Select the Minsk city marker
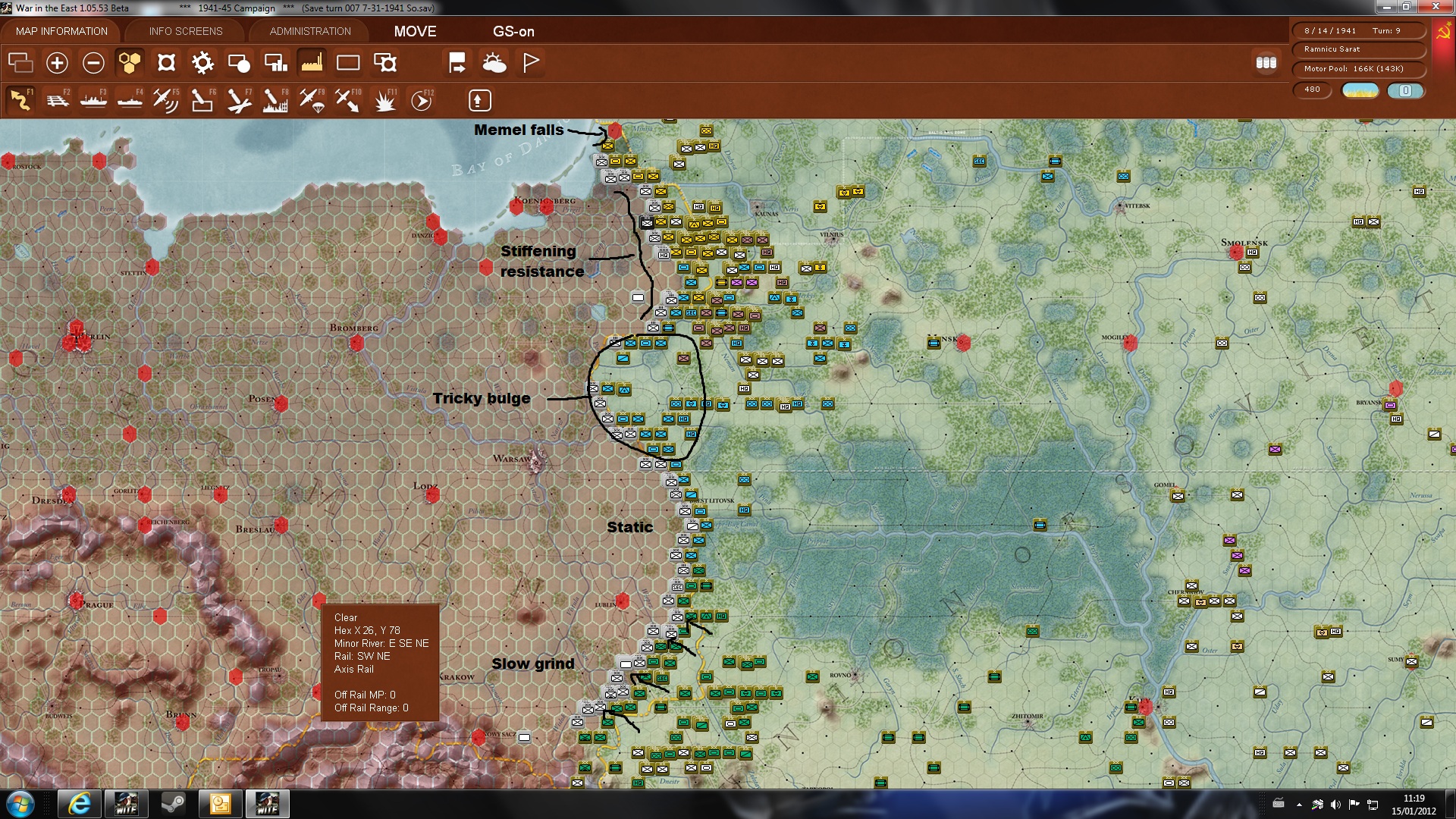 (962, 342)
